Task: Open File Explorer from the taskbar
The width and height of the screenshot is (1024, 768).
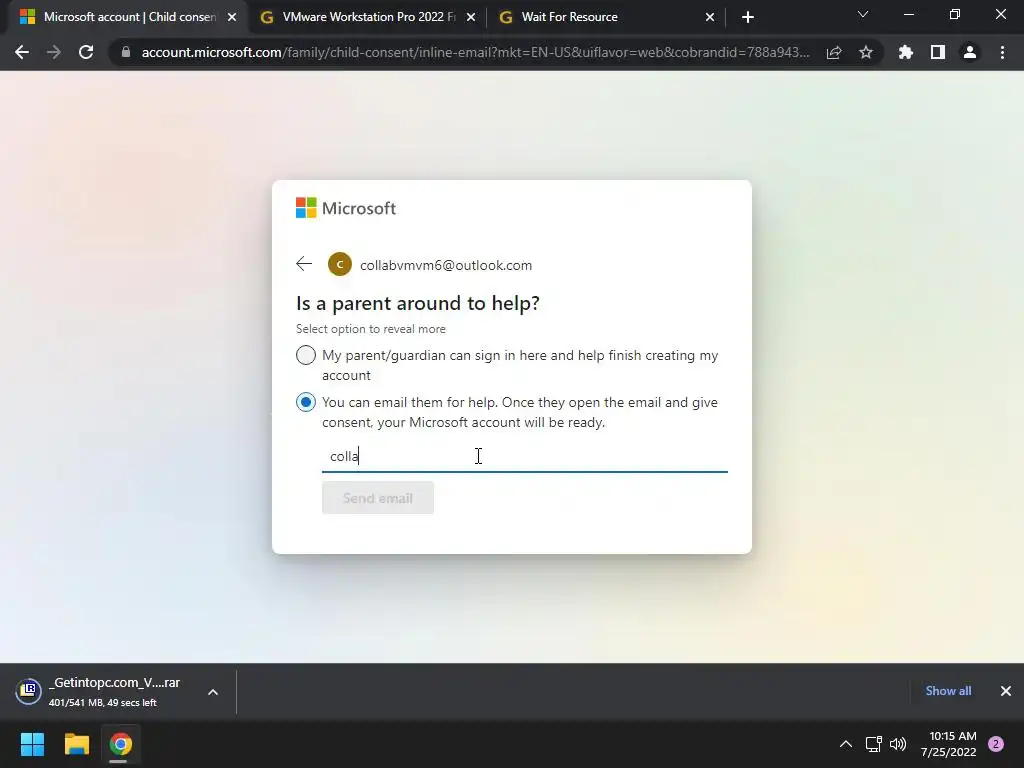Action: tap(76, 744)
